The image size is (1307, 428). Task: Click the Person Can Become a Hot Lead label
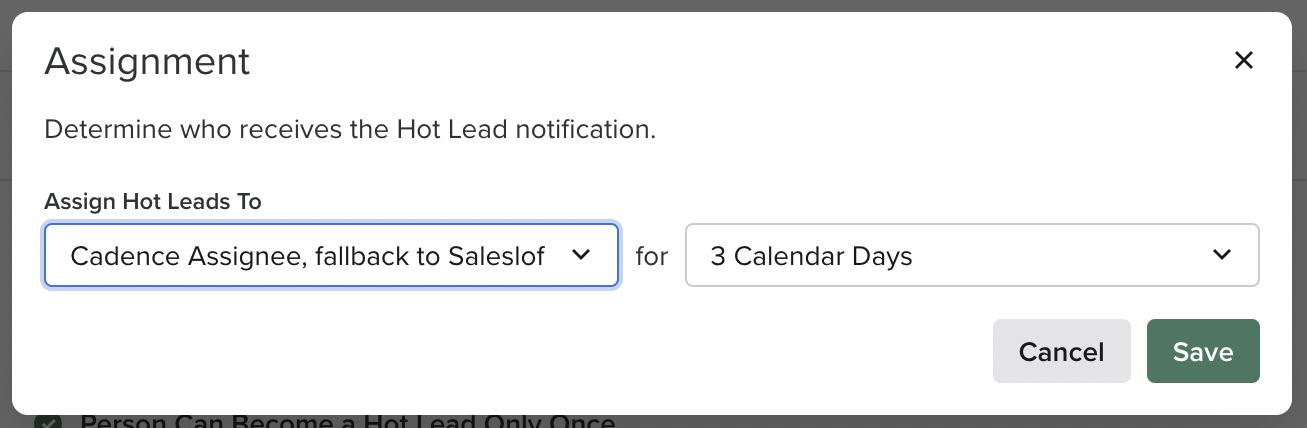tap(347, 421)
